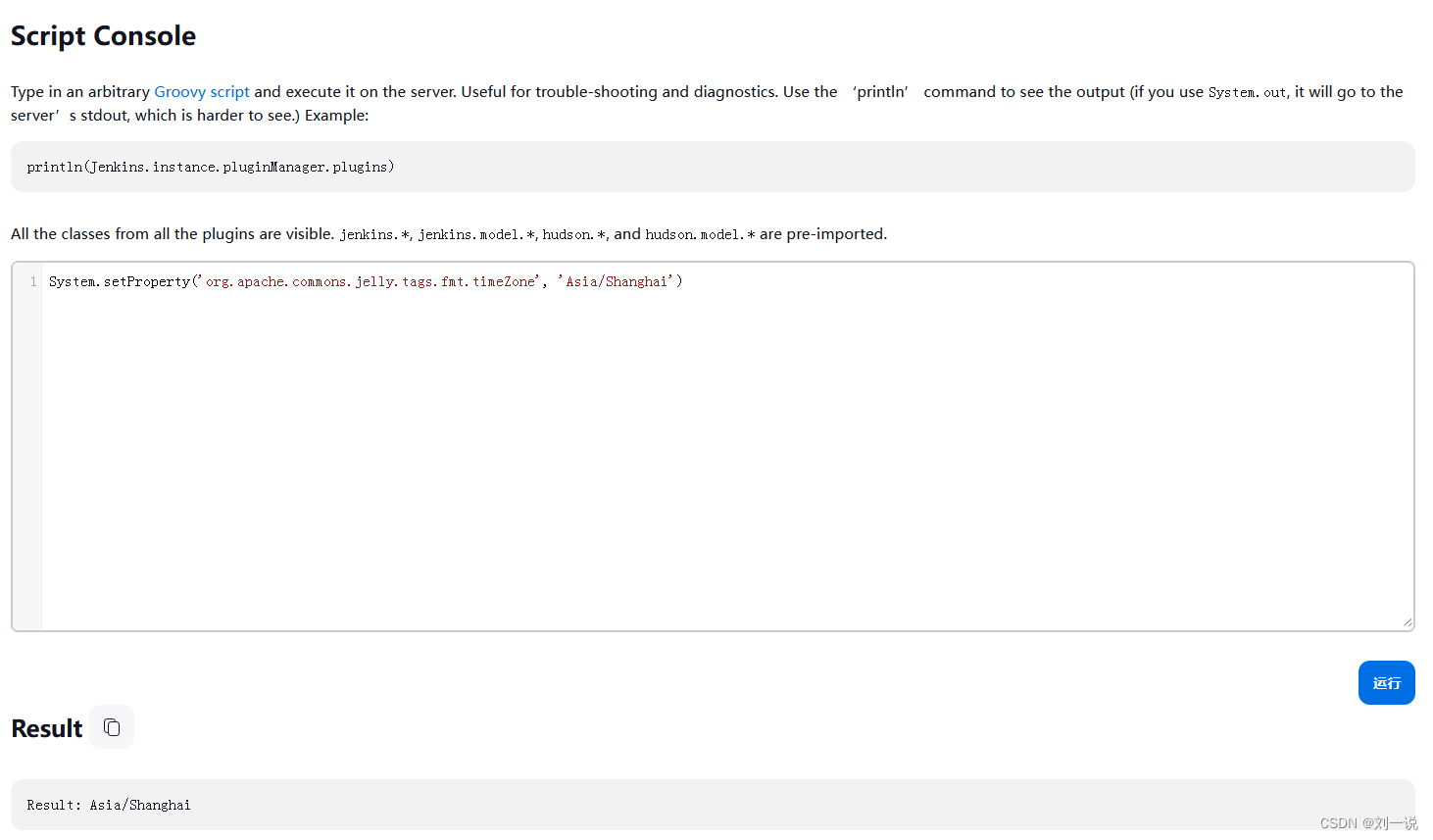The width and height of the screenshot is (1433, 840).
Task: Click line number 1 in editor gutter
Action: point(33,282)
